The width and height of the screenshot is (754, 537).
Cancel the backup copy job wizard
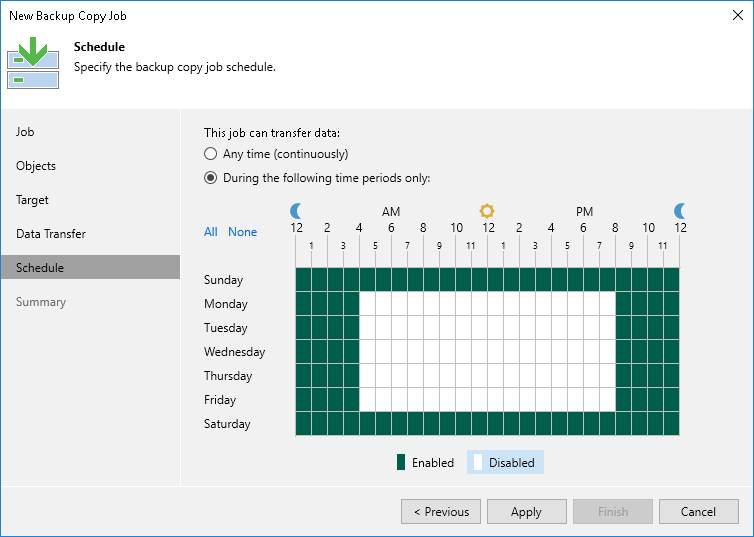pos(698,512)
